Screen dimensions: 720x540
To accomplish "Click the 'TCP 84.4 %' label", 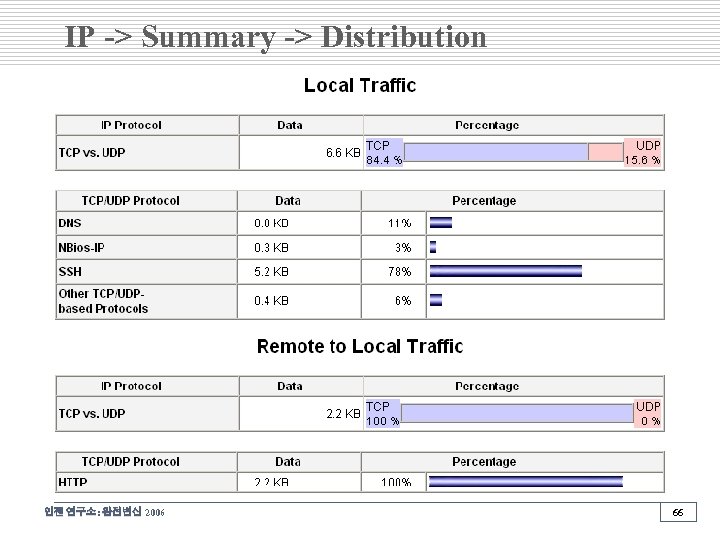I will (384, 152).
